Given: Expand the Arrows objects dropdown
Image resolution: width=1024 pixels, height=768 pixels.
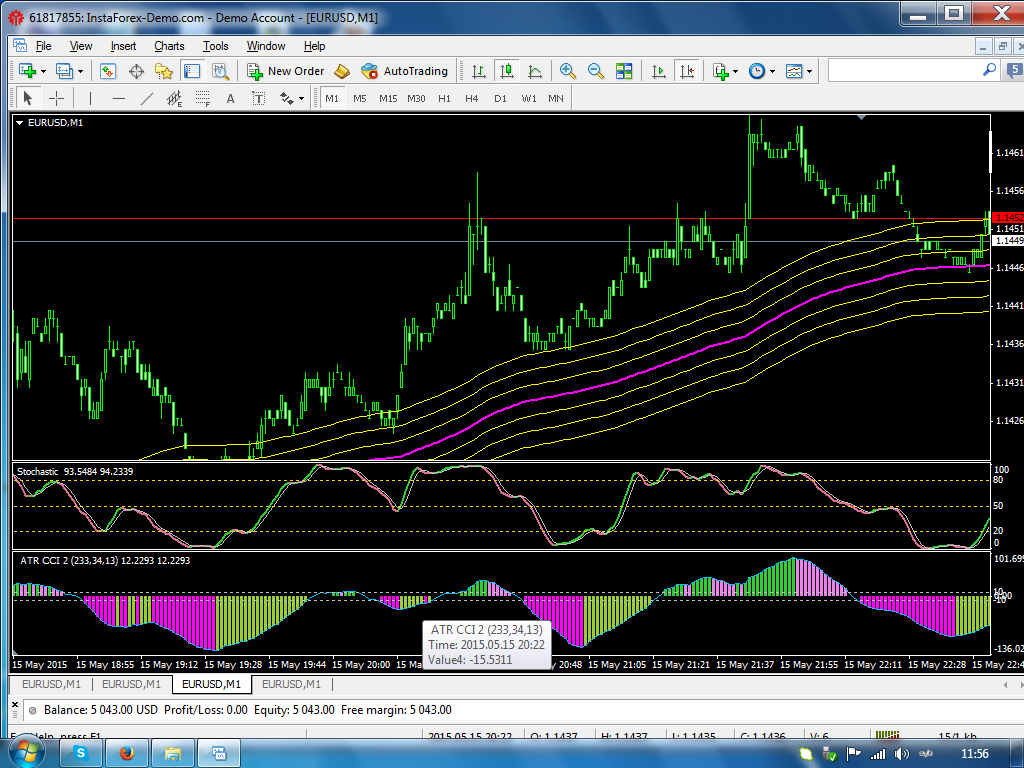Looking at the screenshot, I should pos(301,99).
